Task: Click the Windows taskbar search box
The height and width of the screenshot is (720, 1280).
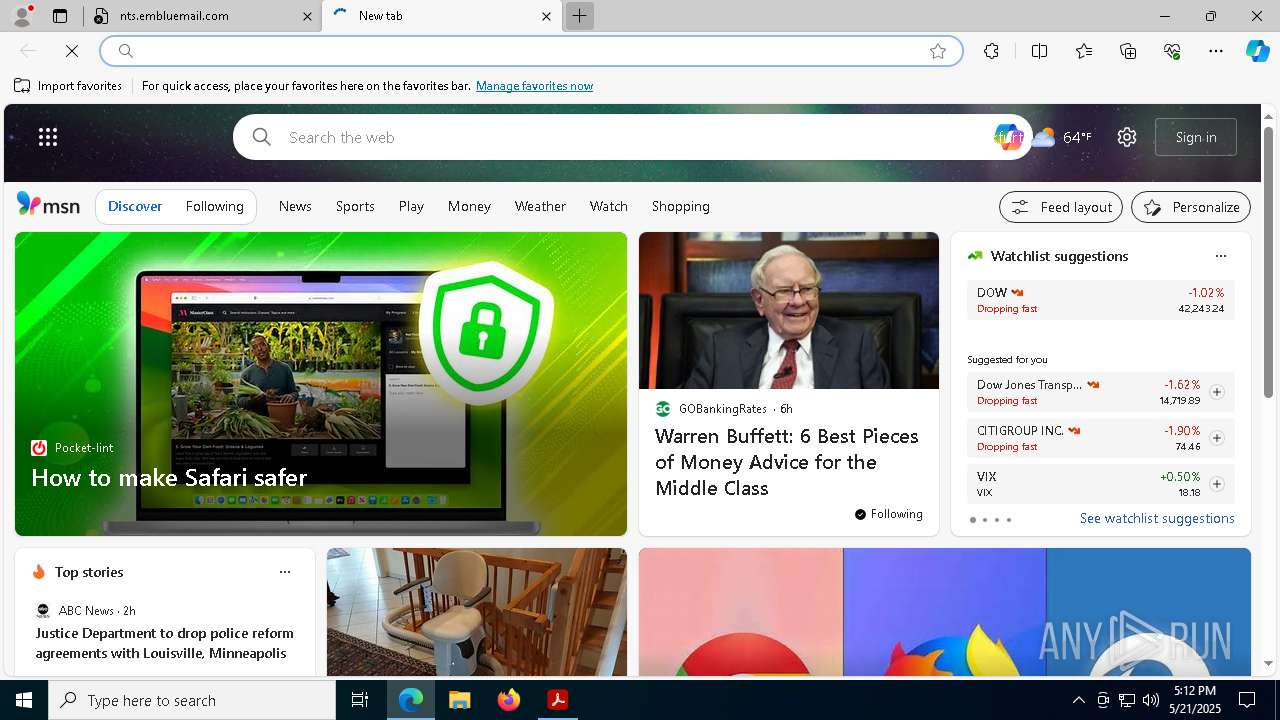Action: click(192, 700)
